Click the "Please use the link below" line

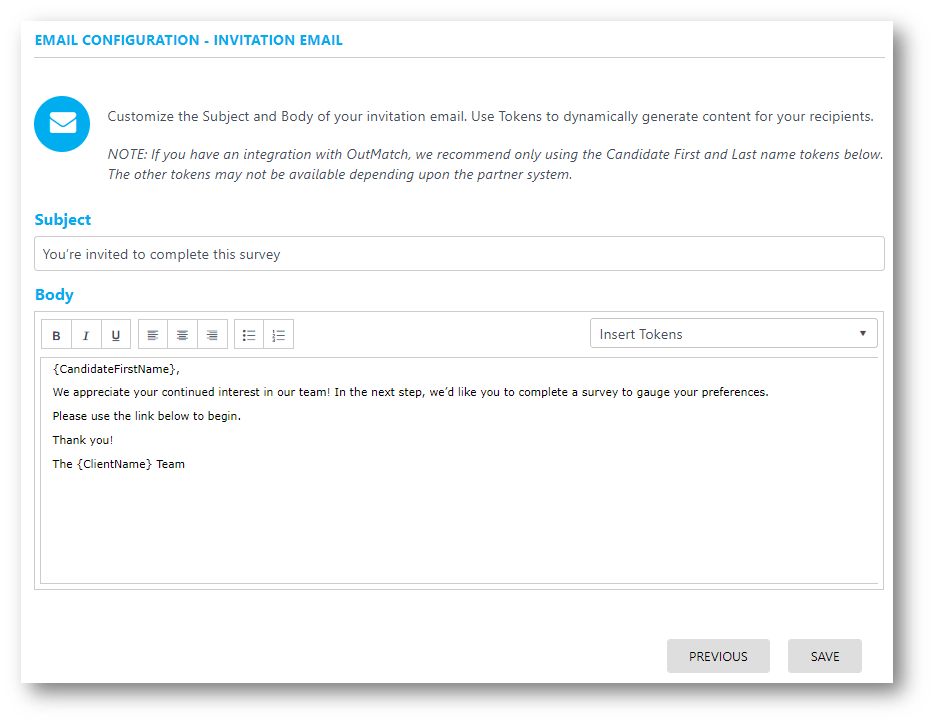pos(147,416)
